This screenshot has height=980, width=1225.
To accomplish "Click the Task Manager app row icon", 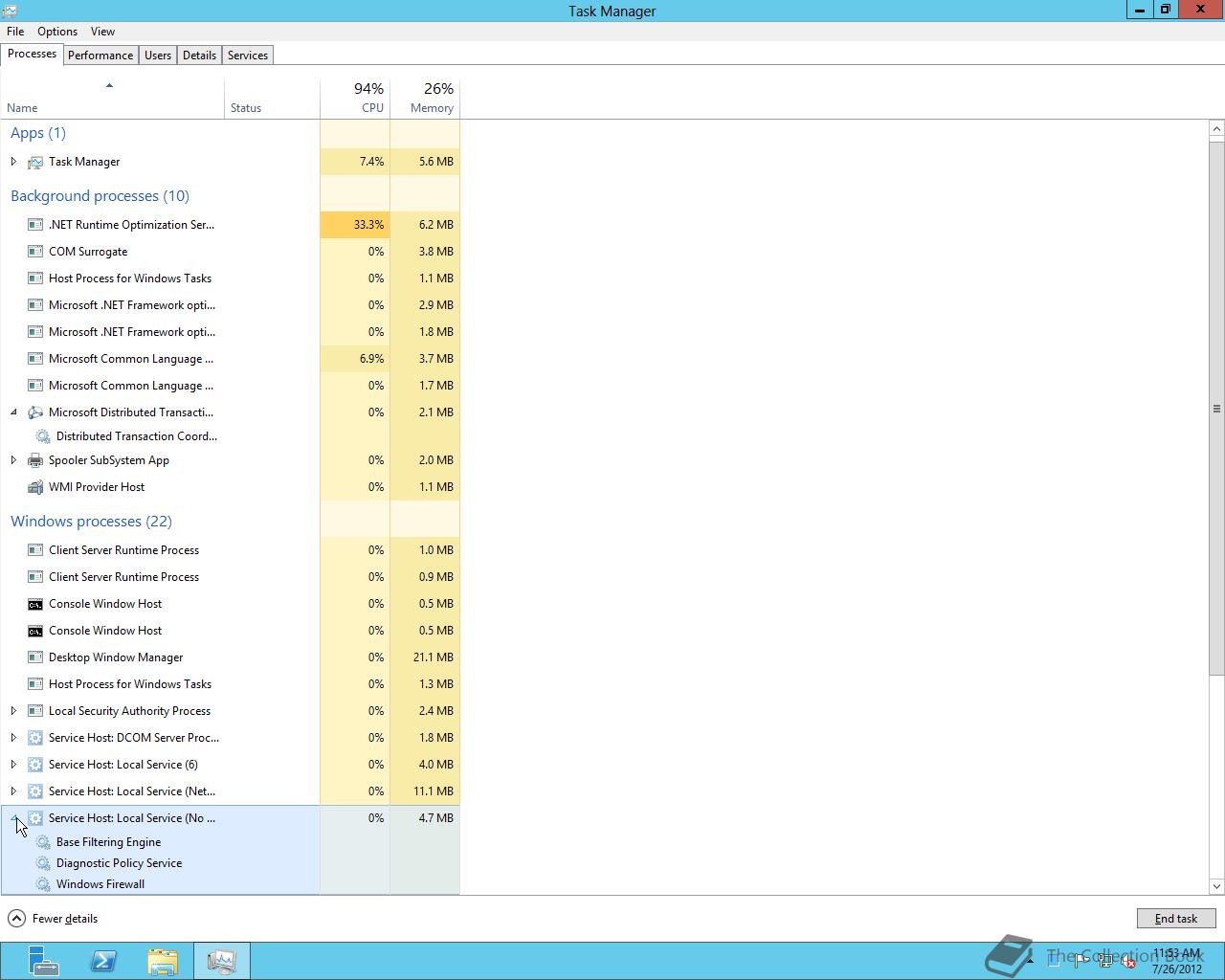I will pos(35,162).
